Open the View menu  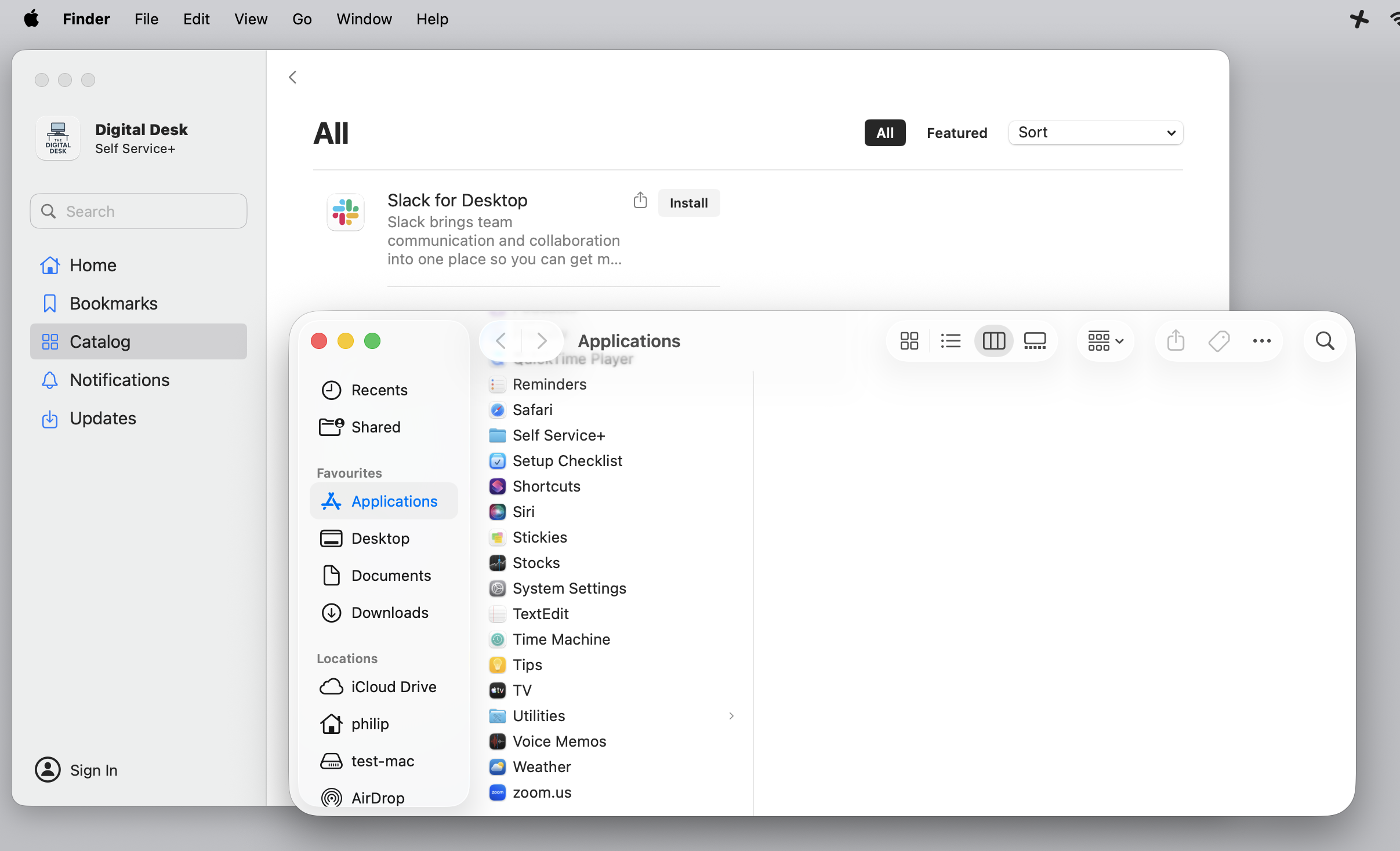pos(251,19)
